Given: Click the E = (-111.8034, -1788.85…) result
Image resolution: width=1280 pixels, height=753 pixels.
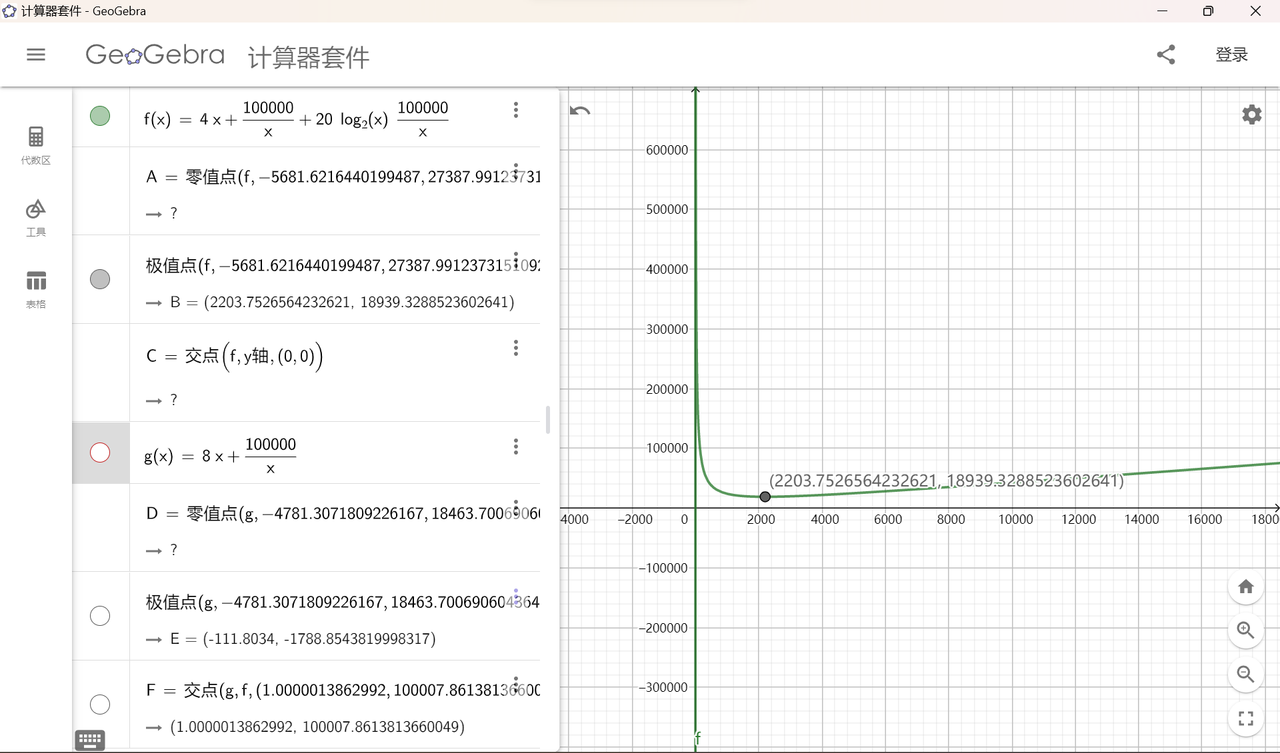Looking at the screenshot, I should [x=303, y=638].
